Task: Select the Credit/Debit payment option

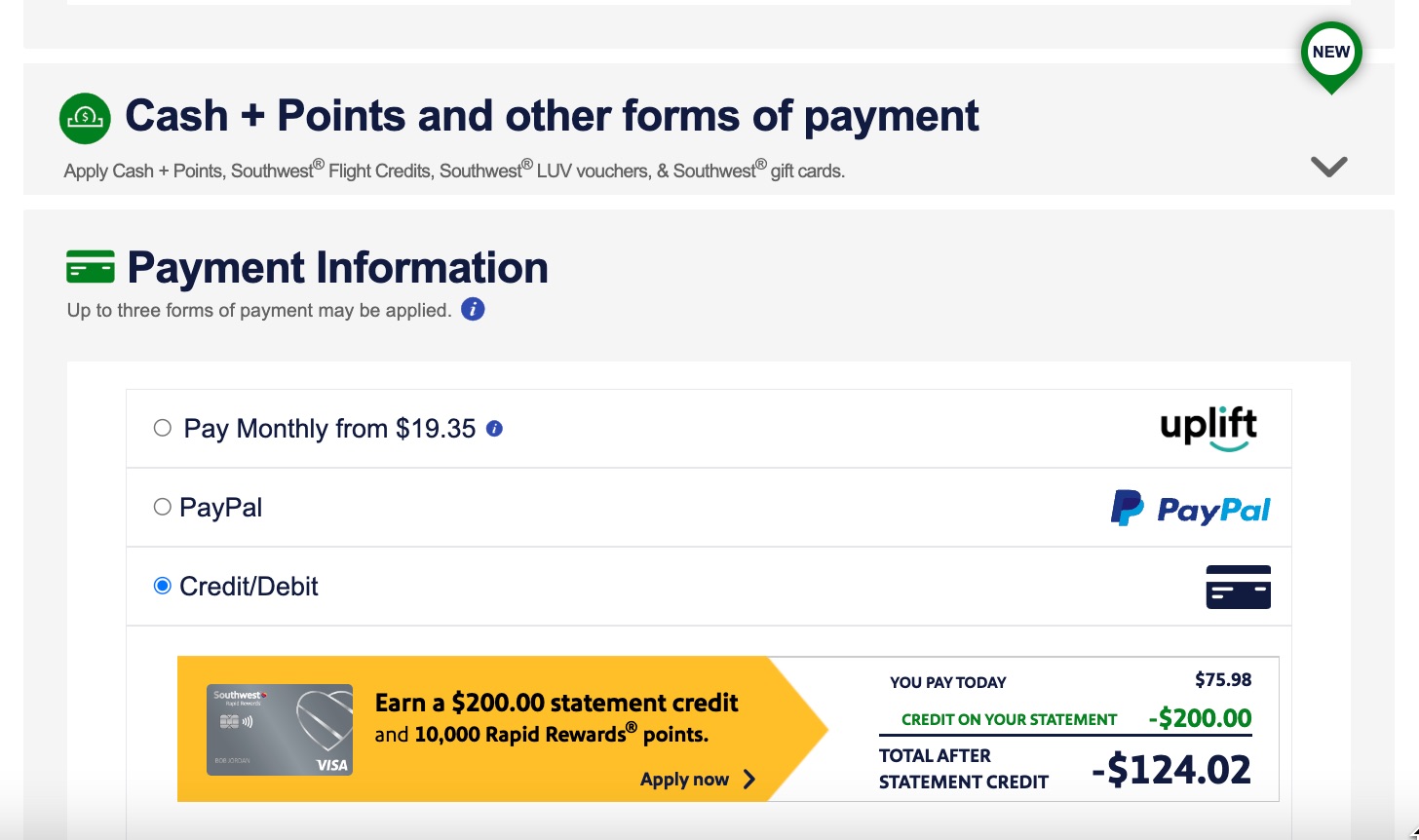Action: (163, 586)
